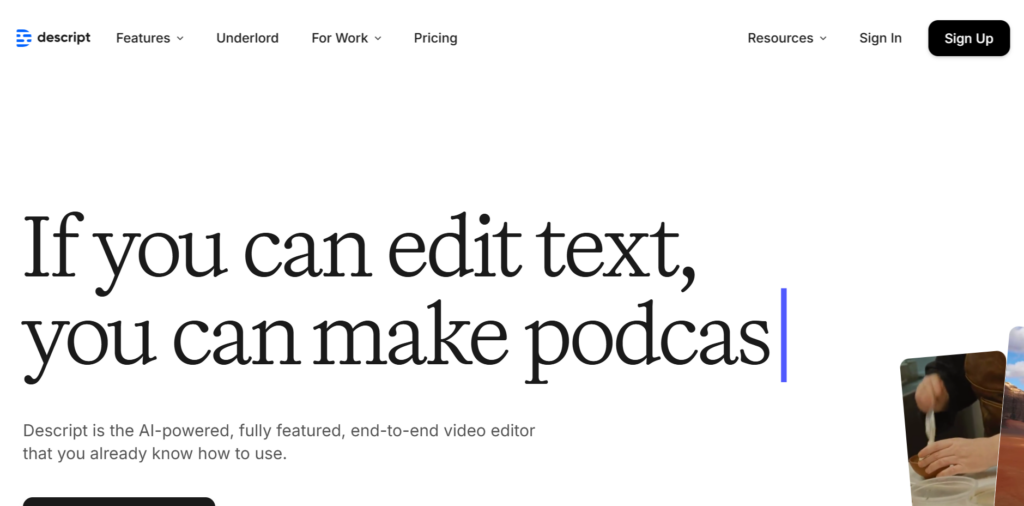The height and width of the screenshot is (506, 1024).
Task: Click the Descript logo icon
Action: [x=24, y=38]
